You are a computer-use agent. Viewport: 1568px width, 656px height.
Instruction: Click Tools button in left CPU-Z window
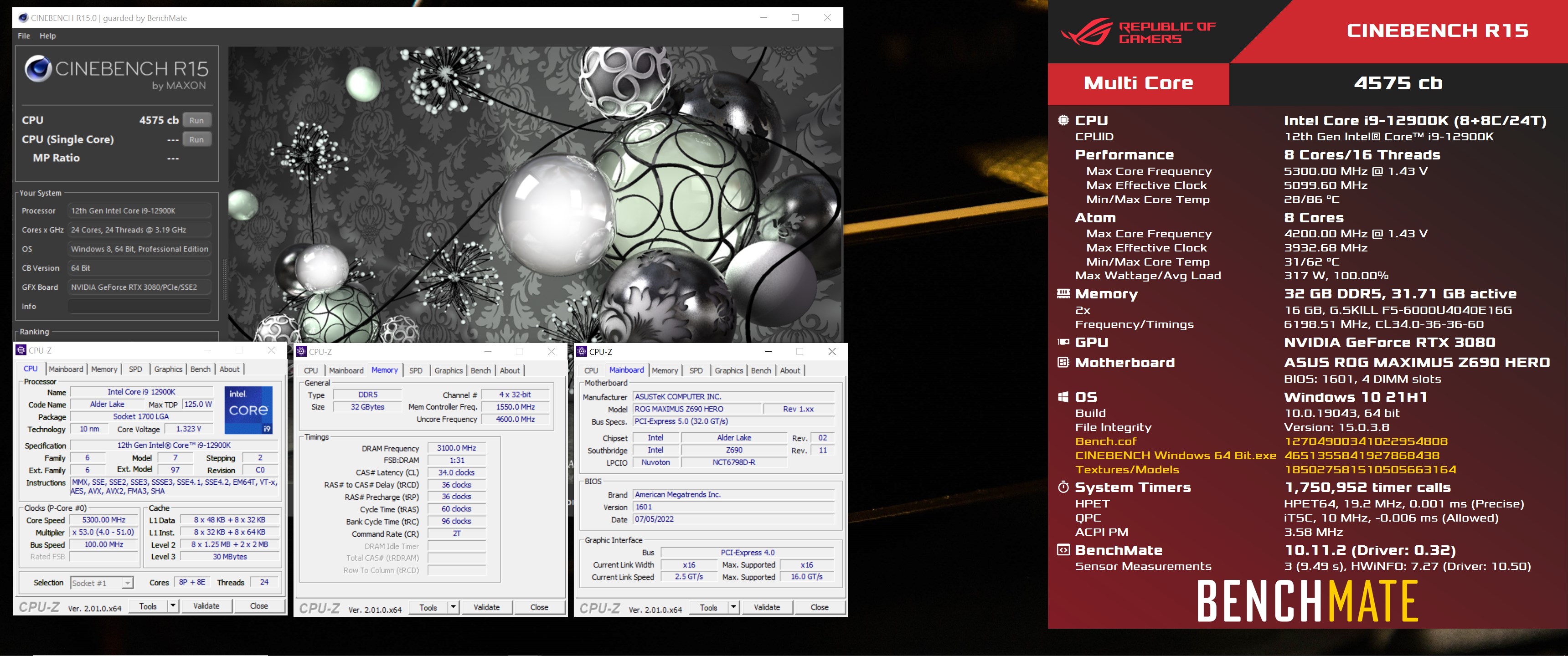point(148,606)
